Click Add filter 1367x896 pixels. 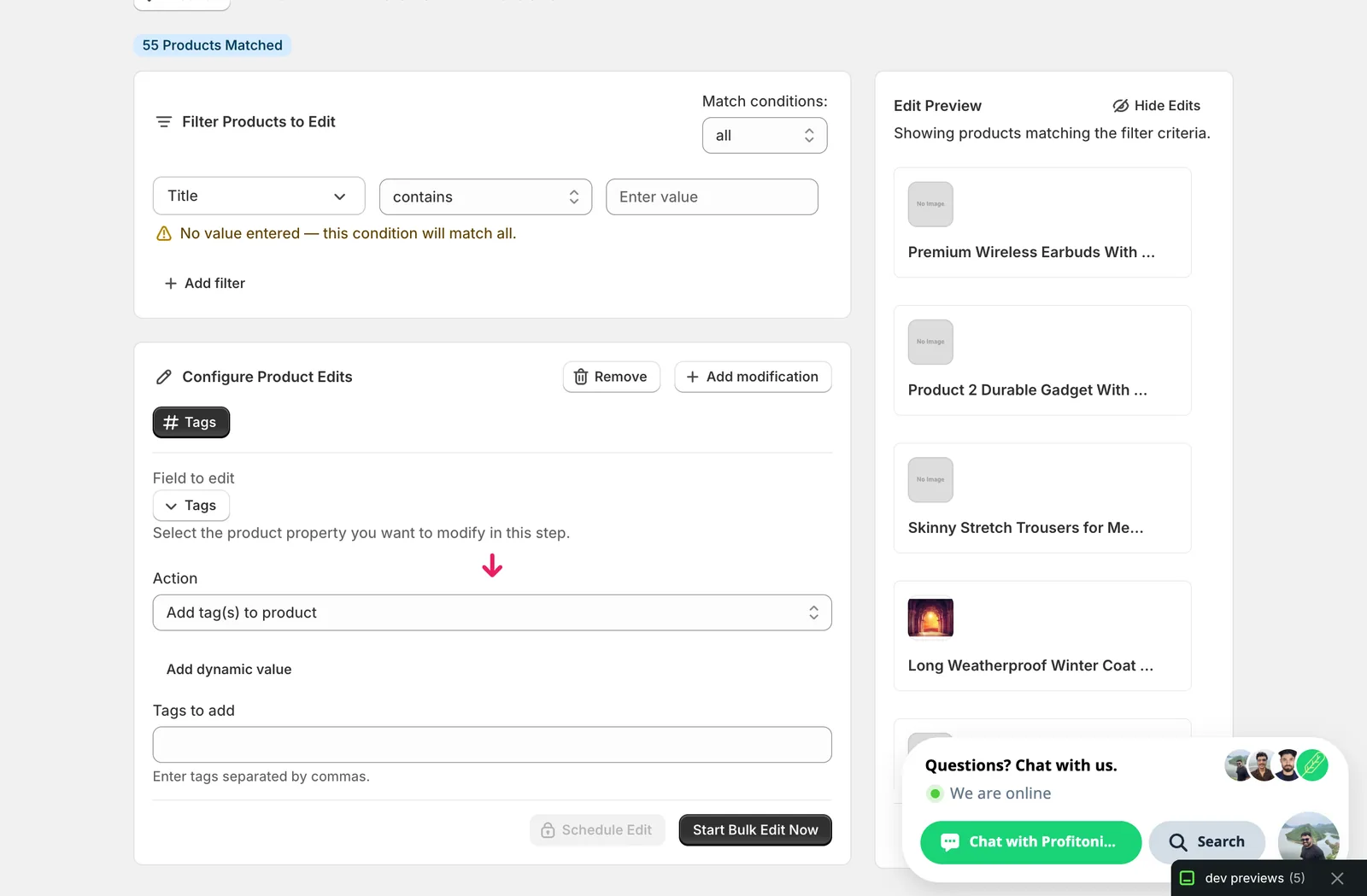coord(205,284)
